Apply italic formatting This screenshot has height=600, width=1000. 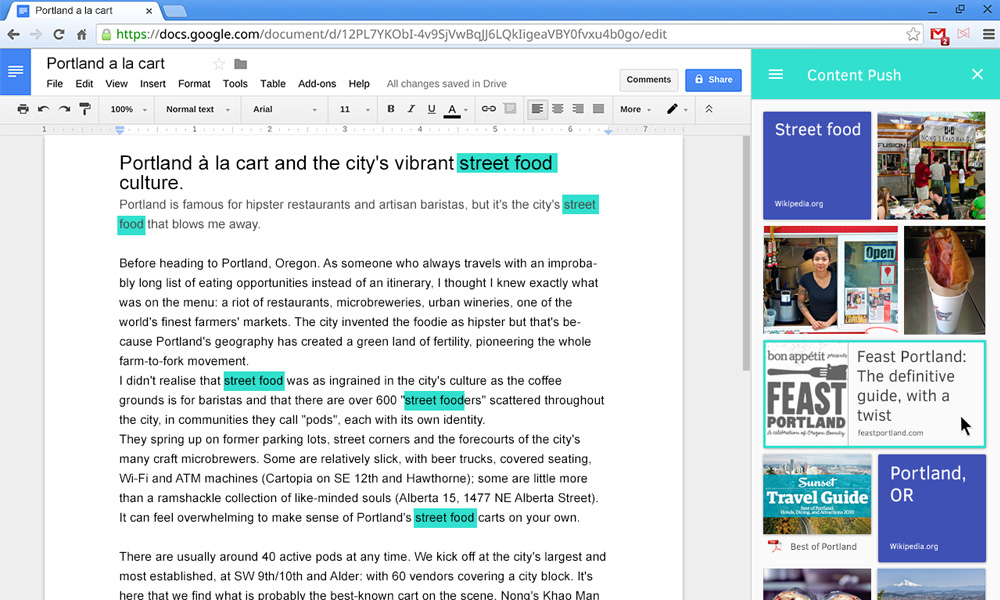411,110
